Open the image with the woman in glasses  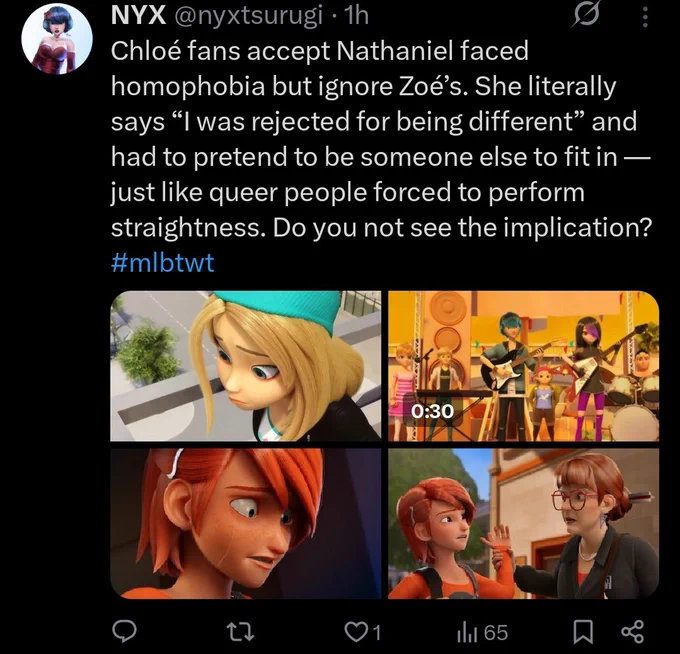pos(523,523)
